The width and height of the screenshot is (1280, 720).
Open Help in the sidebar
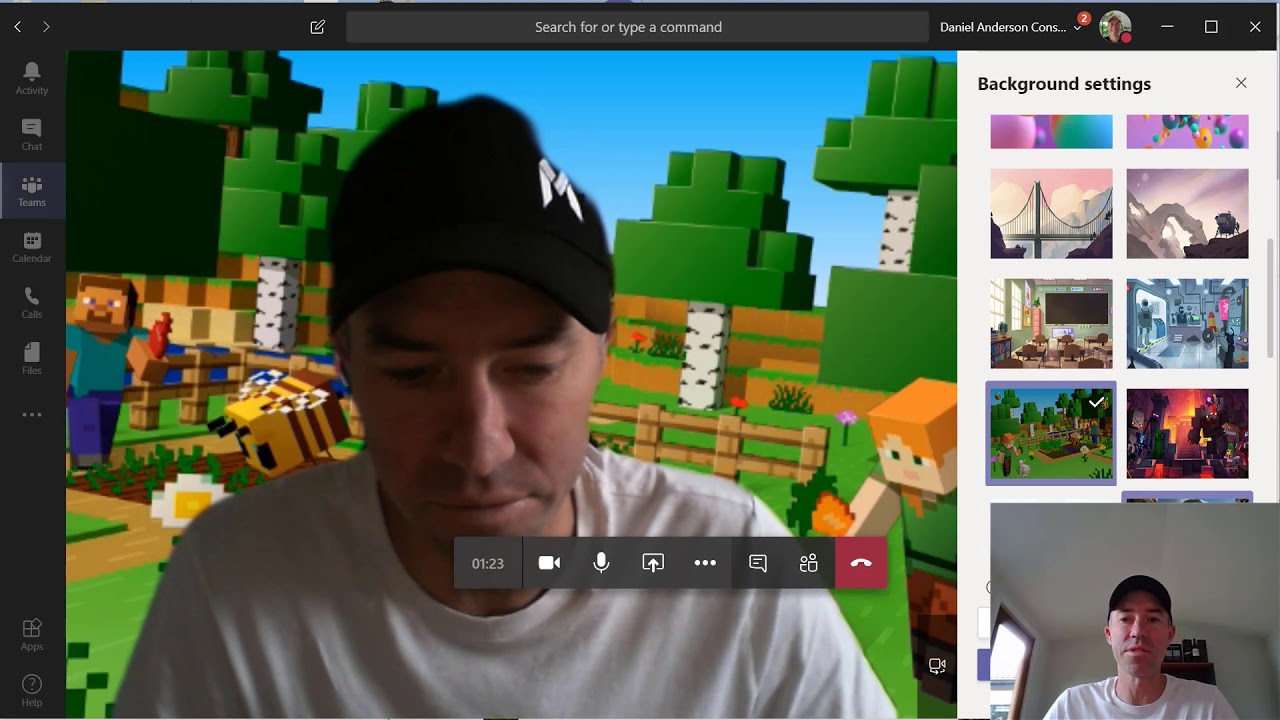(x=32, y=690)
